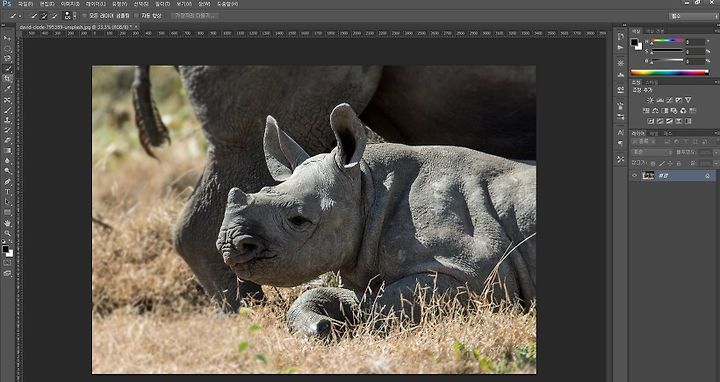Viewport: 720px width, 382px height.
Task: Select the Blur tool
Action: [x=7, y=161]
